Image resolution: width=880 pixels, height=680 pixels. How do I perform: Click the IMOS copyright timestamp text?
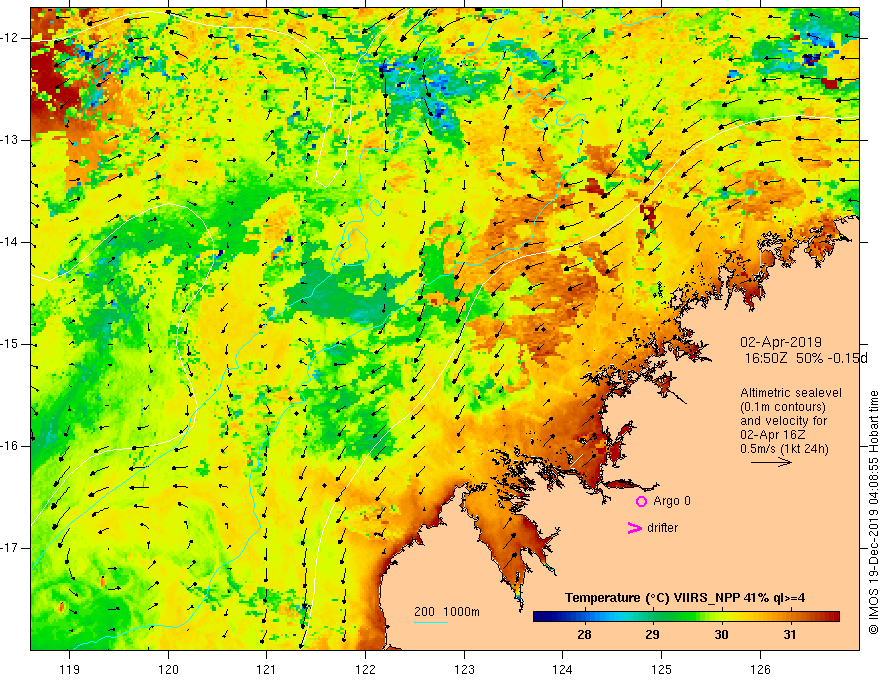click(873, 512)
